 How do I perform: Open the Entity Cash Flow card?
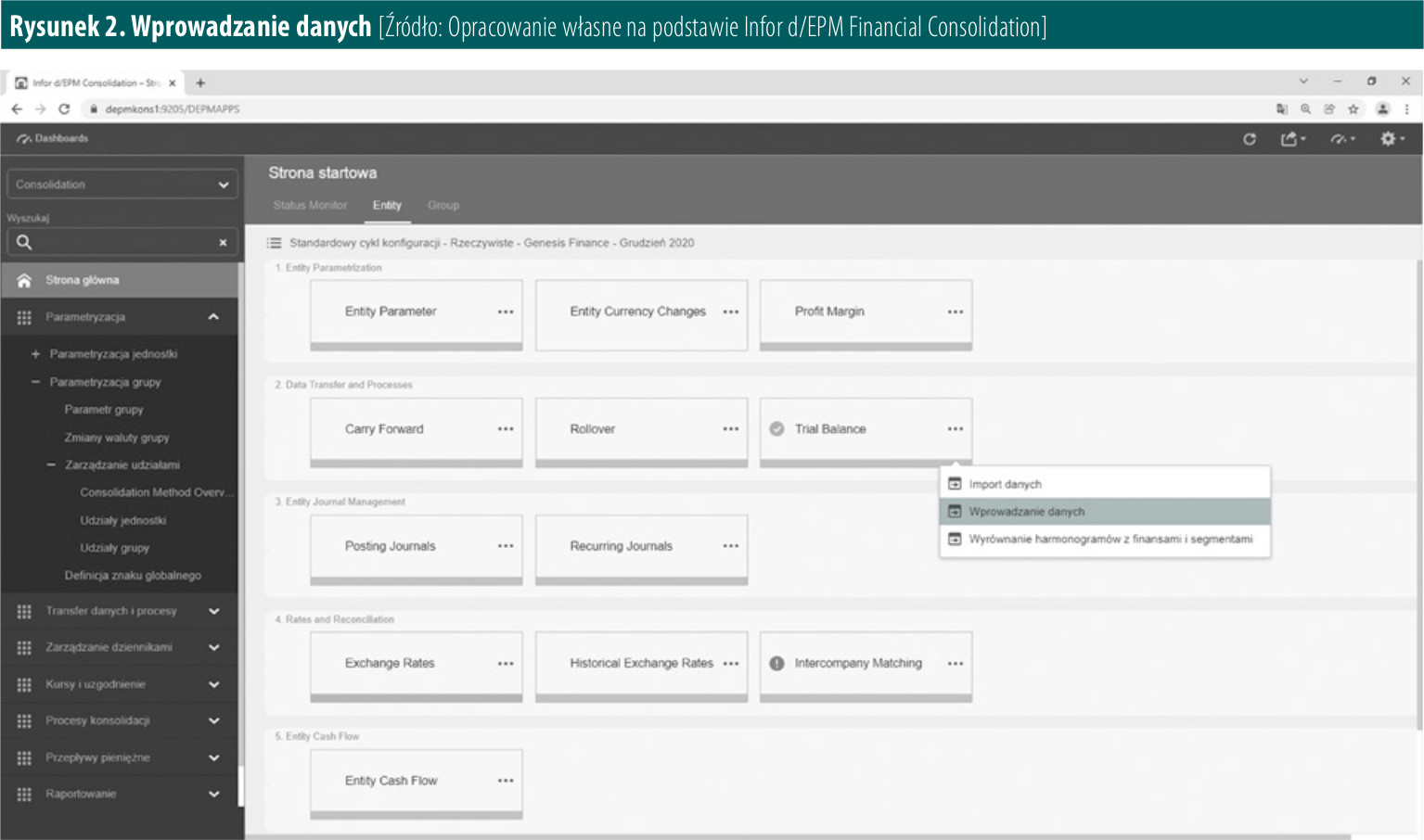(x=416, y=783)
